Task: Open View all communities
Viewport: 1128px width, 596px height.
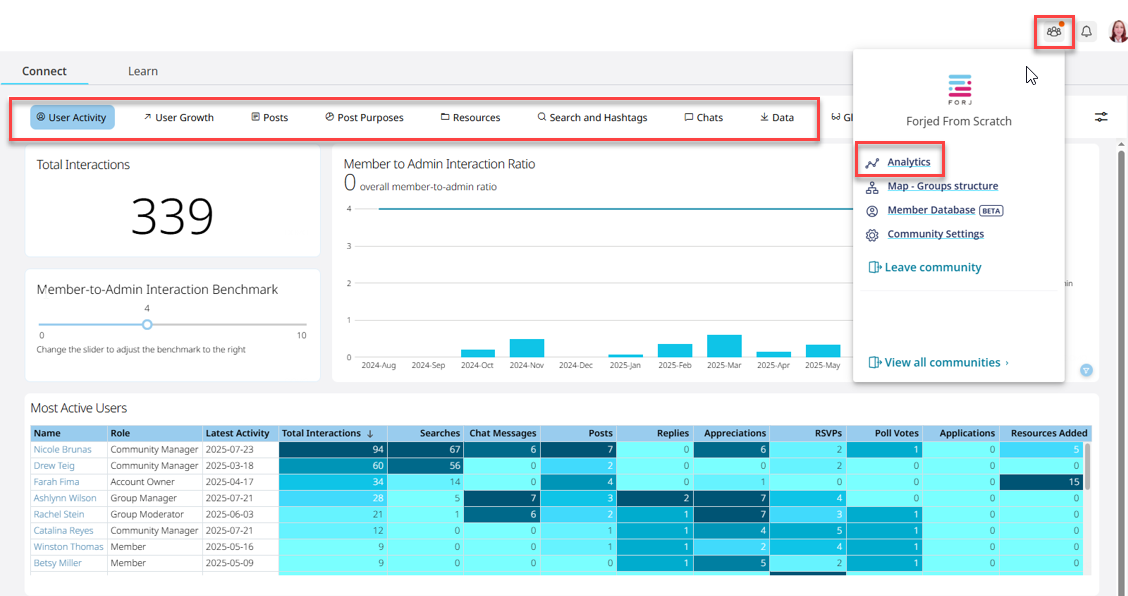Action: (x=939, y=362)
